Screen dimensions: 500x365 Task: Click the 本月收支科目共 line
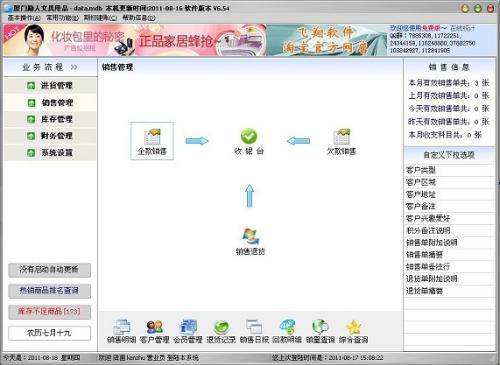tap(445, 135)
